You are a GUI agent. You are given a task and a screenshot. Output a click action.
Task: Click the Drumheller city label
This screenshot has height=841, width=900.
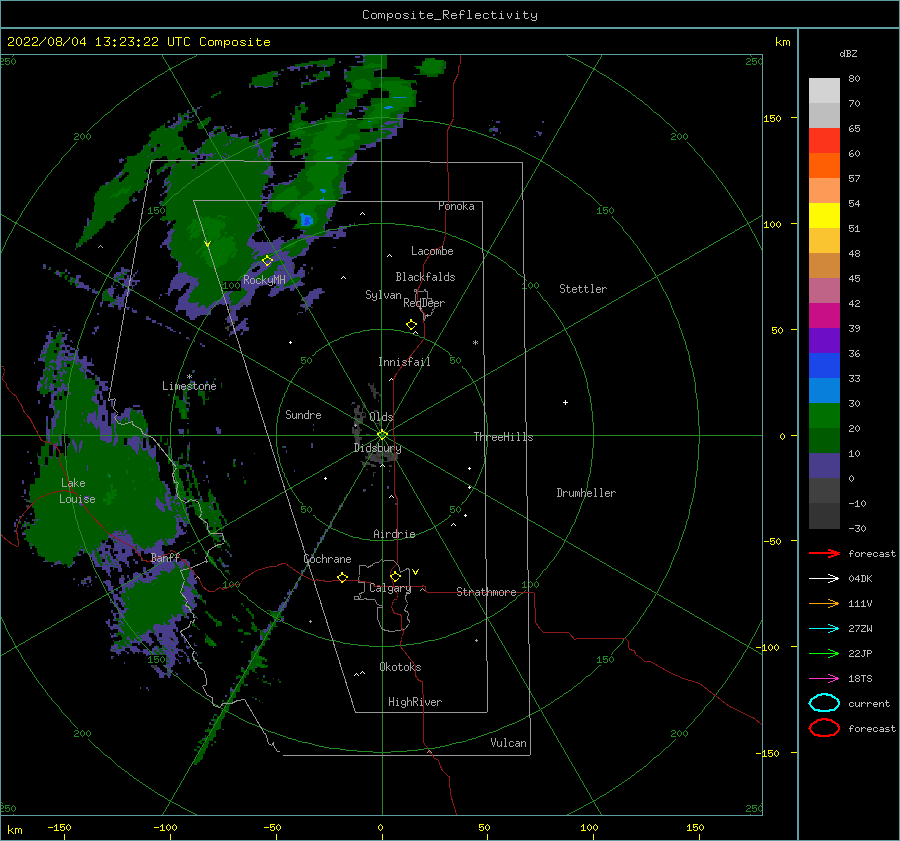[x=586, y=493]
